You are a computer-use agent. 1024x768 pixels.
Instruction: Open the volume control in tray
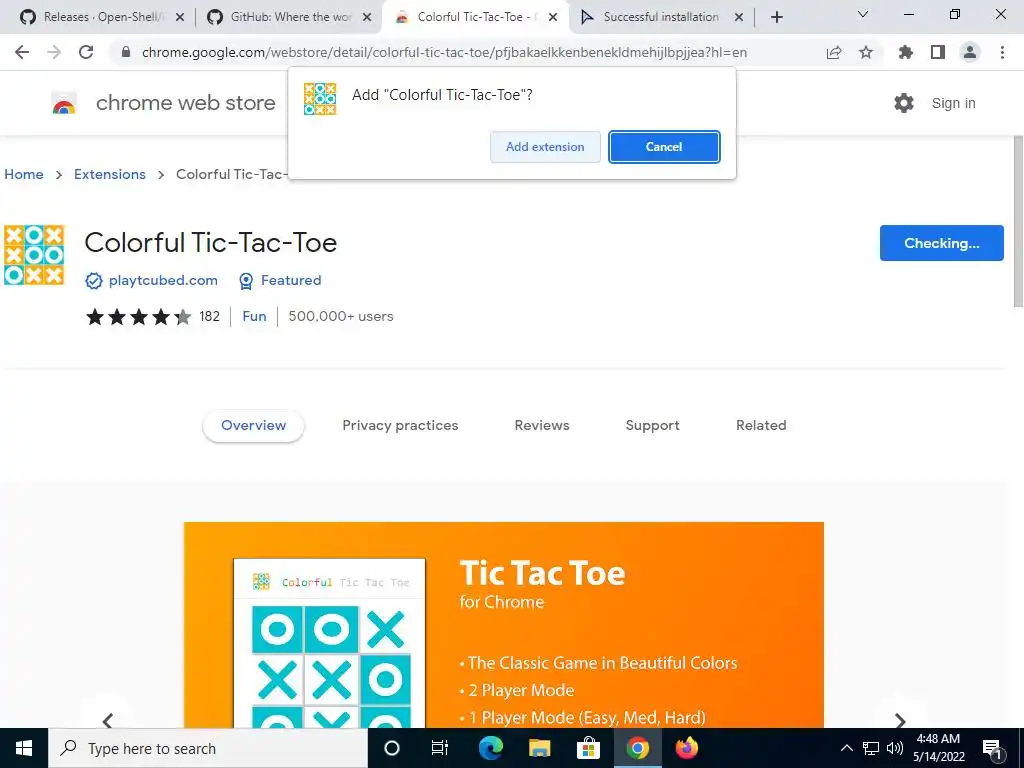coord(895,748)
